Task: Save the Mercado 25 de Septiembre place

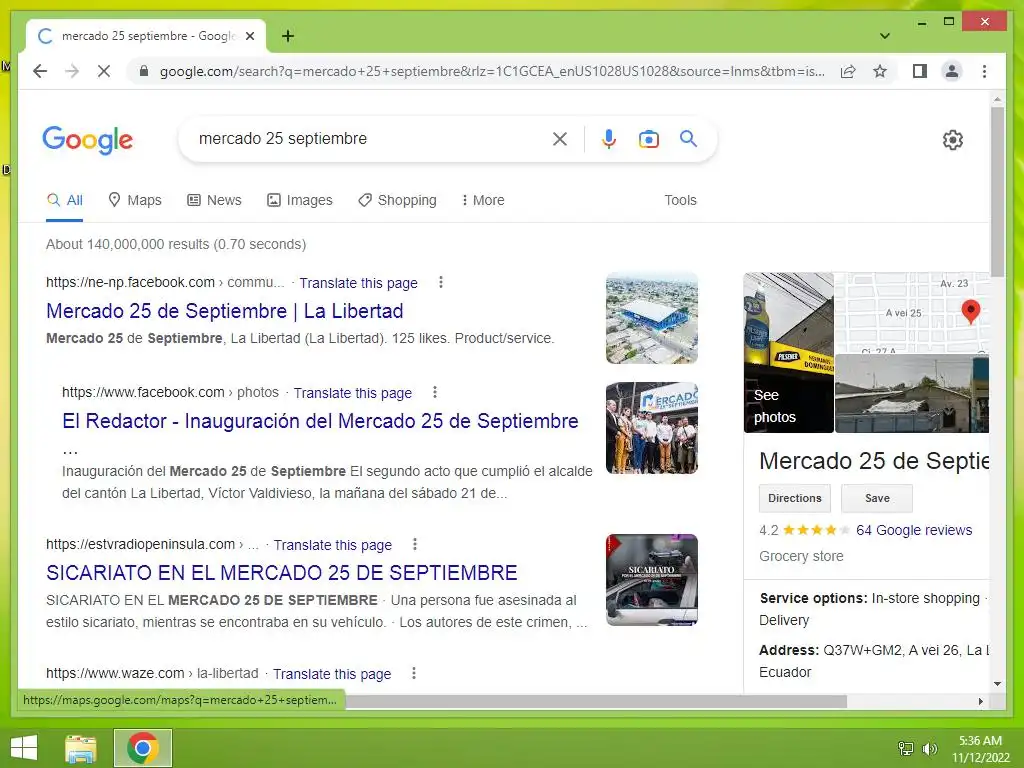Action: pos(876,498)
